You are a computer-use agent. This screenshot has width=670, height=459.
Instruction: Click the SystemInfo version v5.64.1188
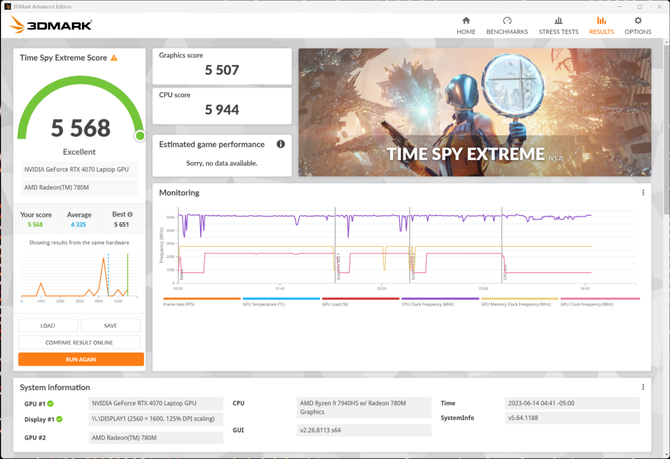[572, 418]
